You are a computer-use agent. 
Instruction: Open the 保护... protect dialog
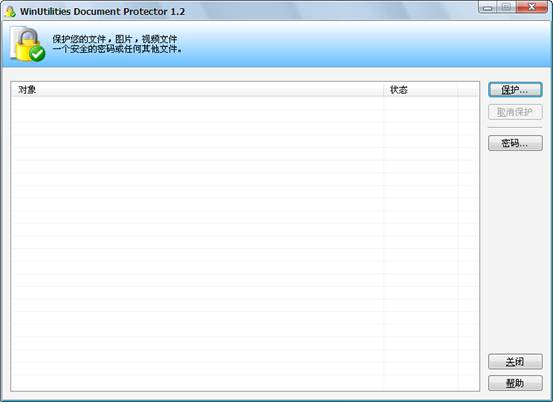point(515,90)
